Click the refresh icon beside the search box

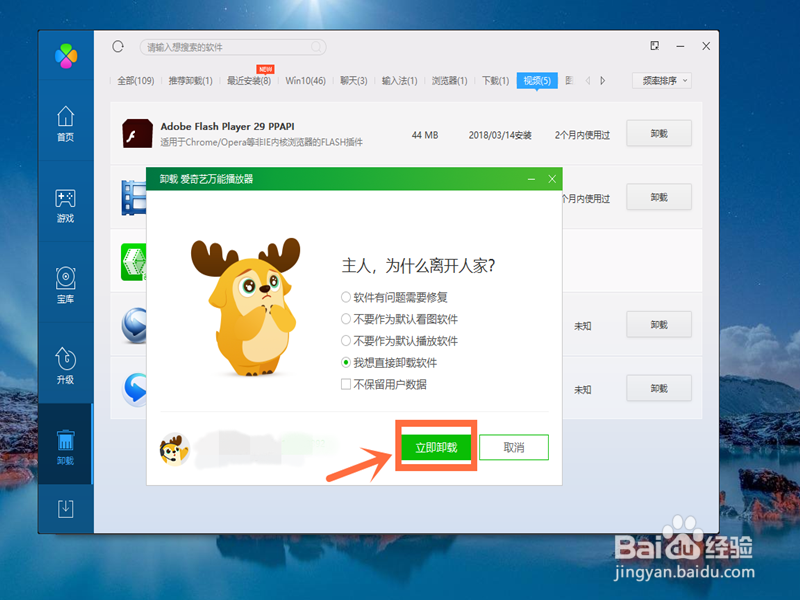click(118, 46)
